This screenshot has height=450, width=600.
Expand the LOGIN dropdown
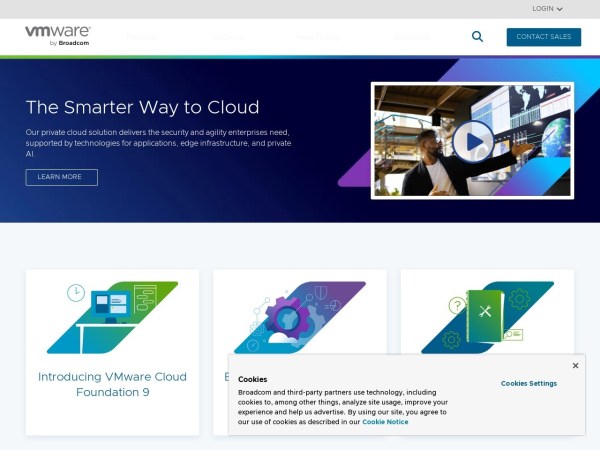(547, 9)
